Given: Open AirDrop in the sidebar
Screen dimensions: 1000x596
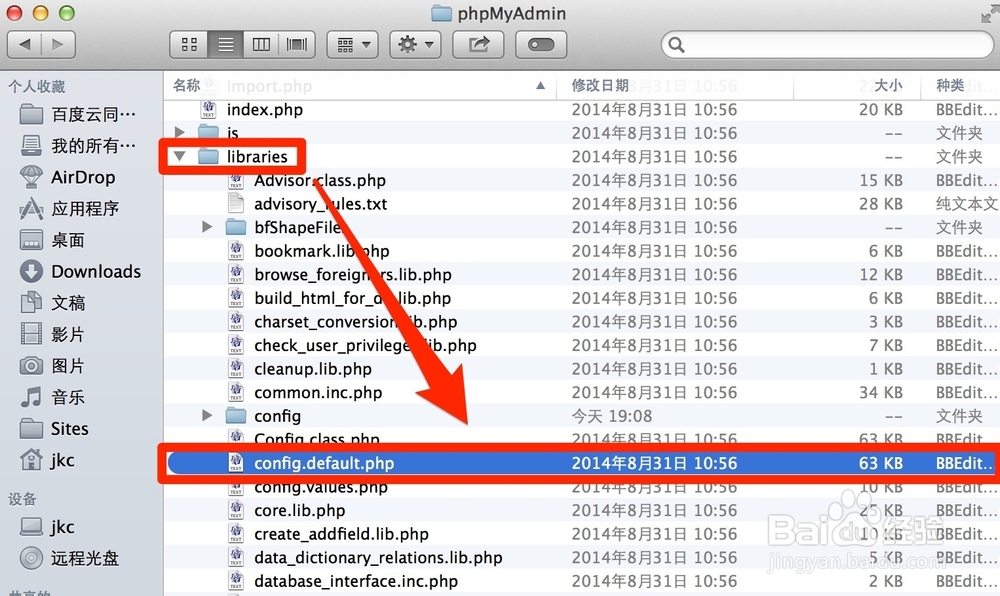Looking at the screenshot, I should 68,177.
